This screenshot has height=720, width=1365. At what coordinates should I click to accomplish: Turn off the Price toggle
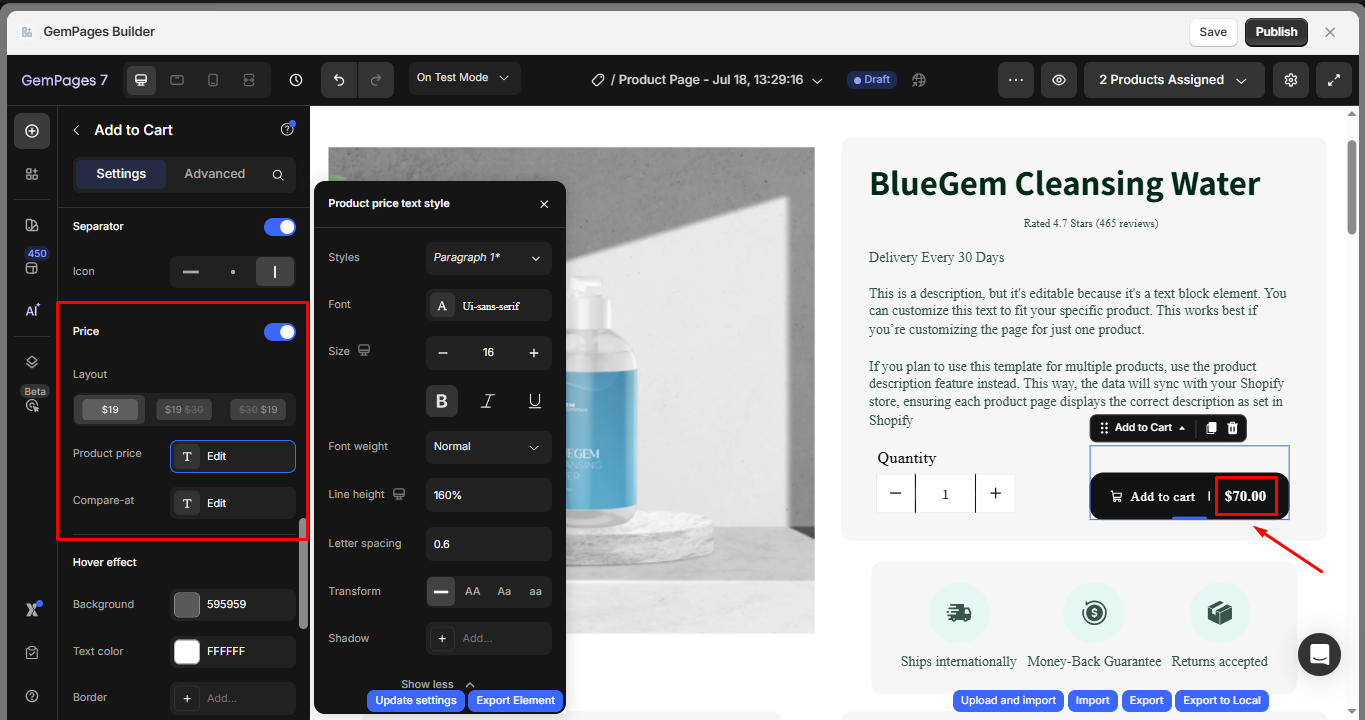[279, 331]
